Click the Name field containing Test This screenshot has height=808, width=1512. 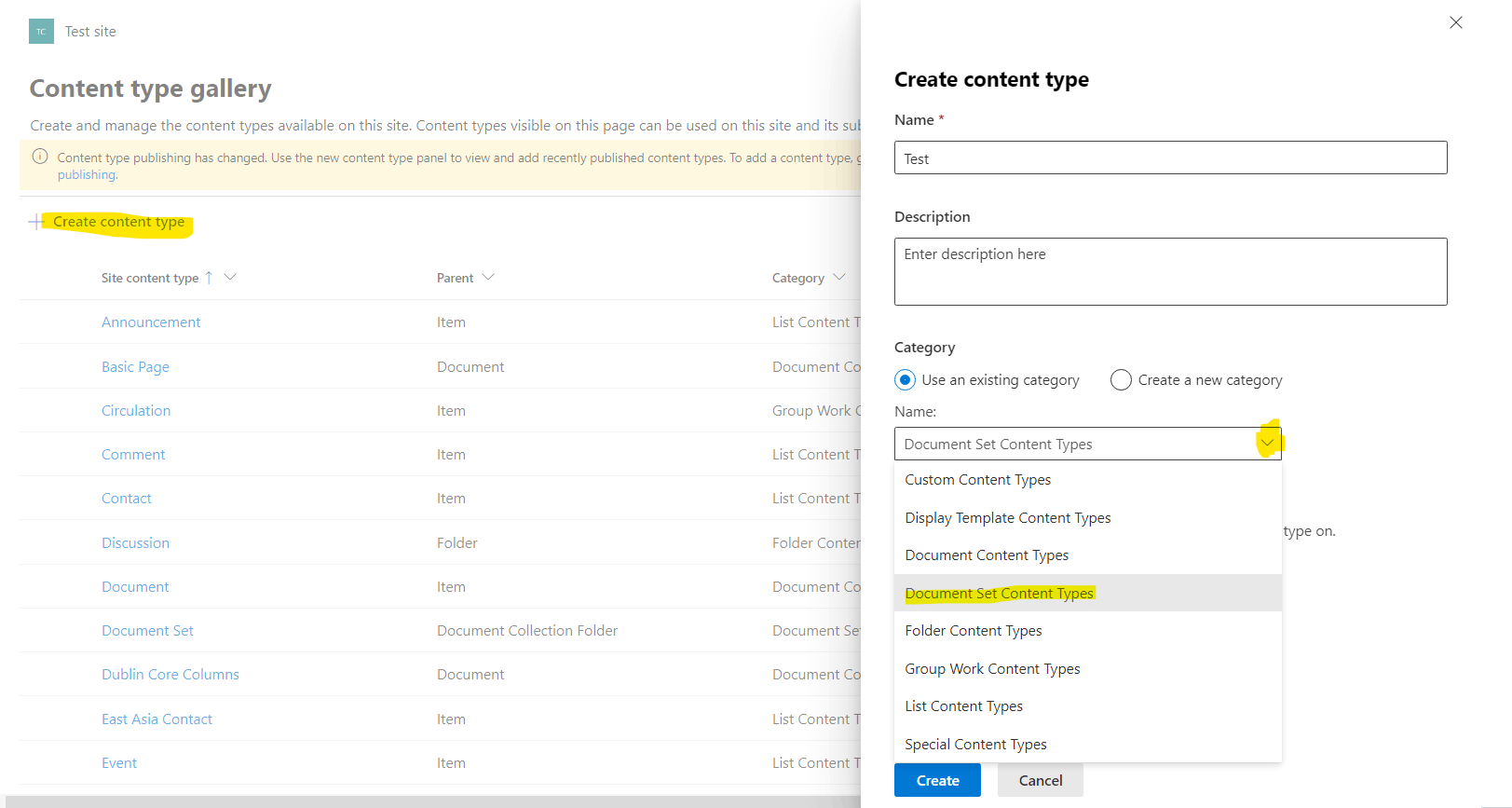(1170, 157)
